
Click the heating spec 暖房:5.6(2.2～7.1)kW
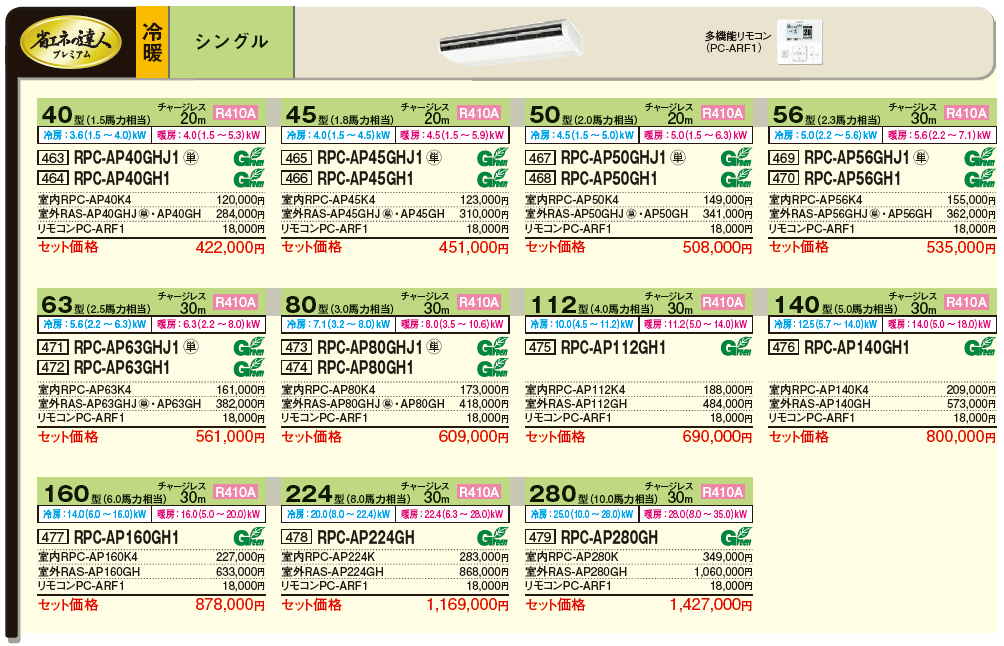click(939, 135)
